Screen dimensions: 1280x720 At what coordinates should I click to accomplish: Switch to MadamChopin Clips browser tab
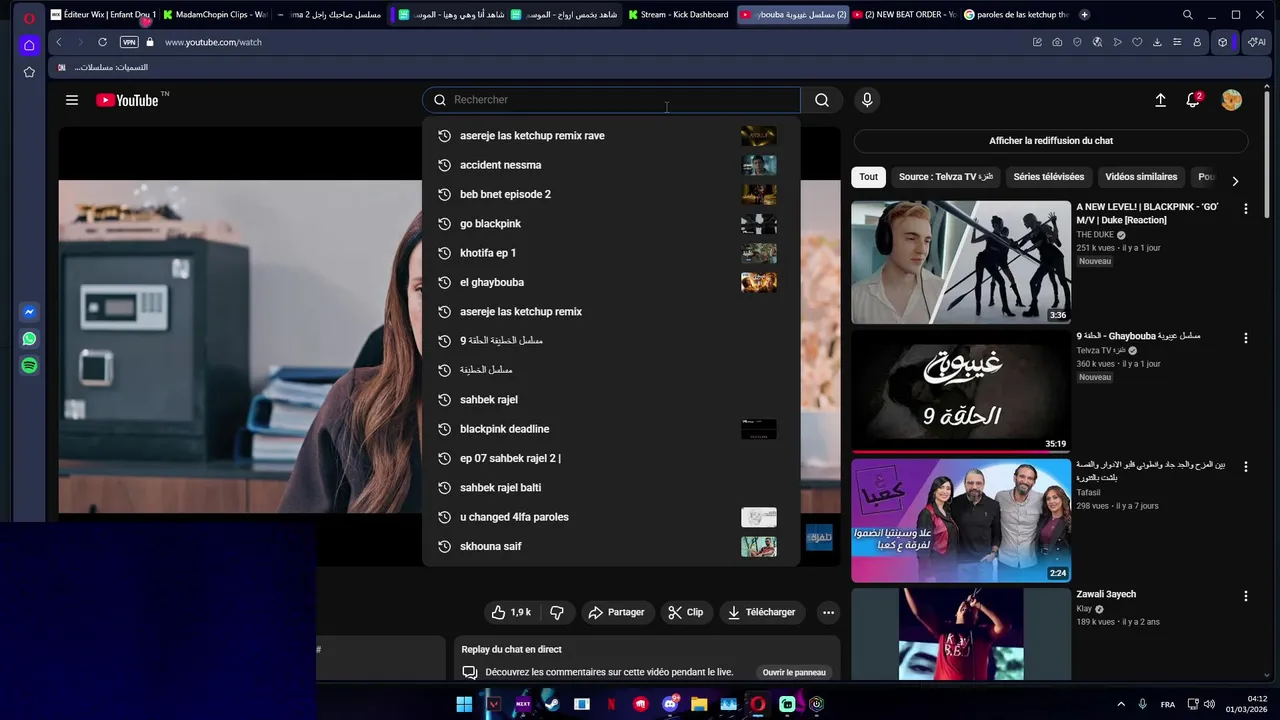pyautogui.click(x=215, y=15)
